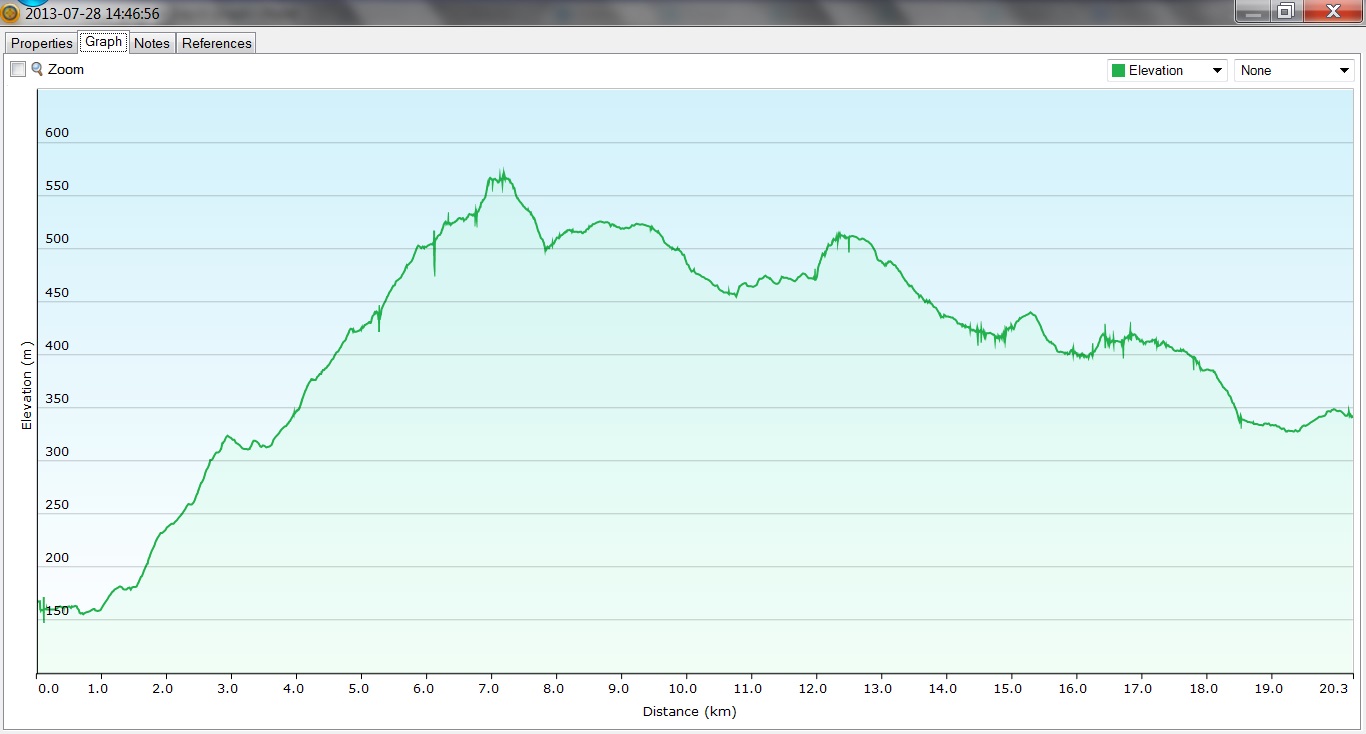
Task: Click the magnifier icon beside Zoom
Action: 37,69
